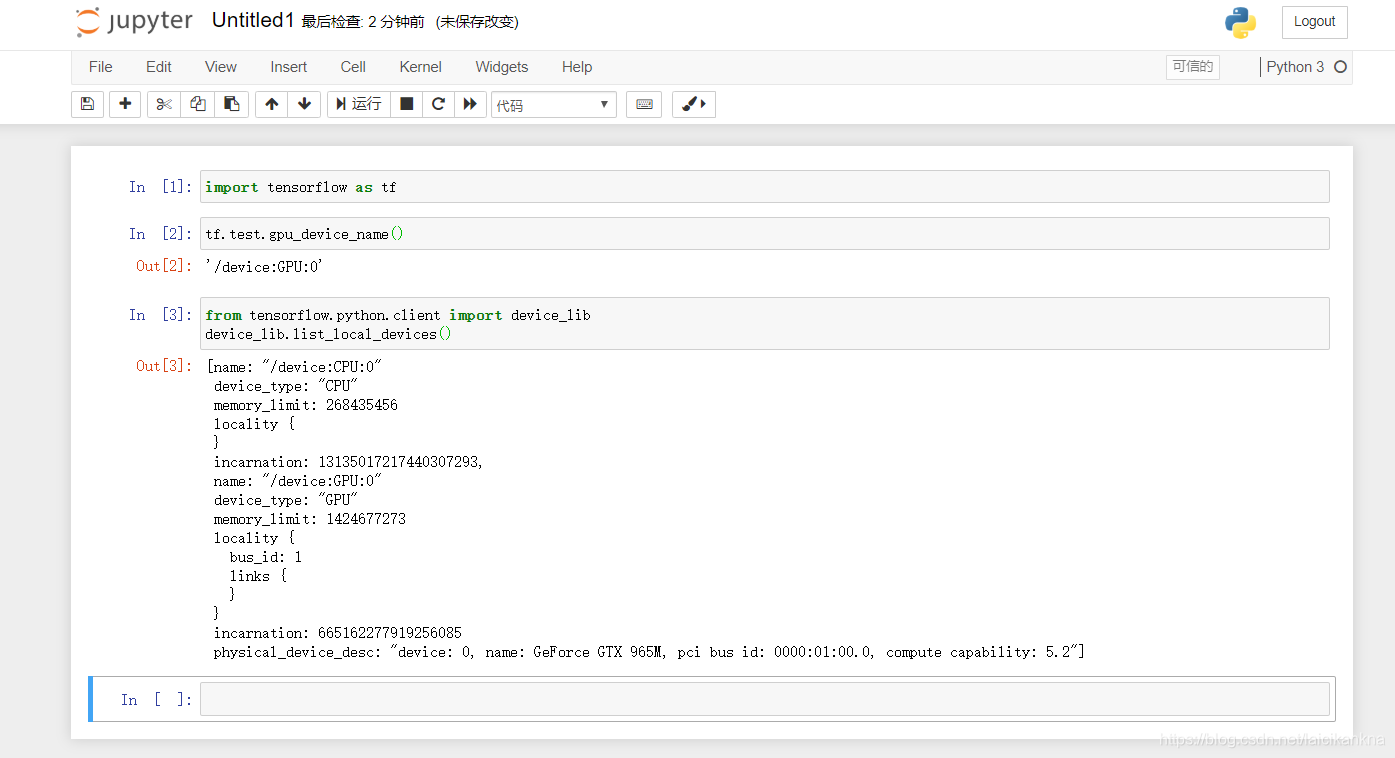Click the trusted notebook indicator (可信的)
The image size is (1395, 758).
click(x=1193, y=67)
